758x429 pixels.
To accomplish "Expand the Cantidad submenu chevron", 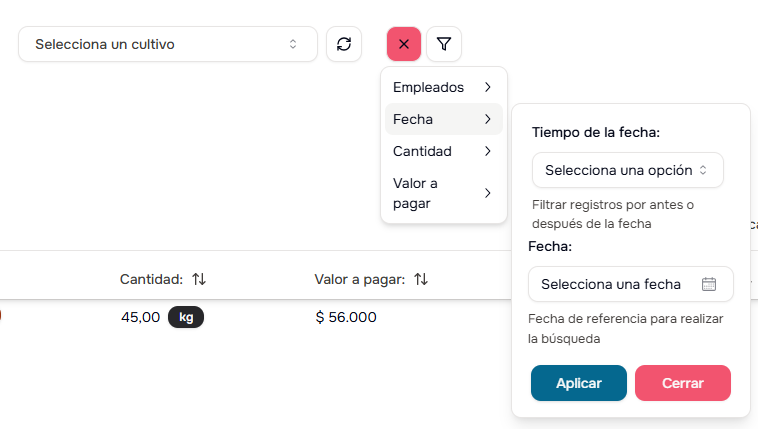I will (x=487, y=151).
